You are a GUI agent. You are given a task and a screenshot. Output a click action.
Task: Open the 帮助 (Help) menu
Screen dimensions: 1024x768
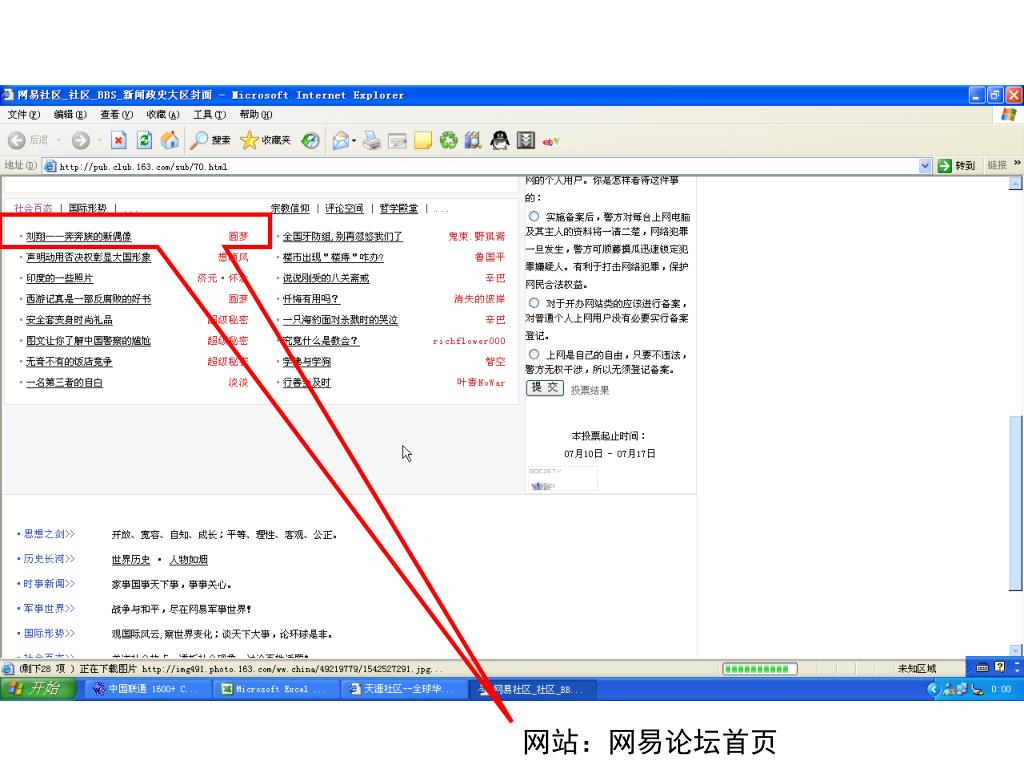point(255,115)
